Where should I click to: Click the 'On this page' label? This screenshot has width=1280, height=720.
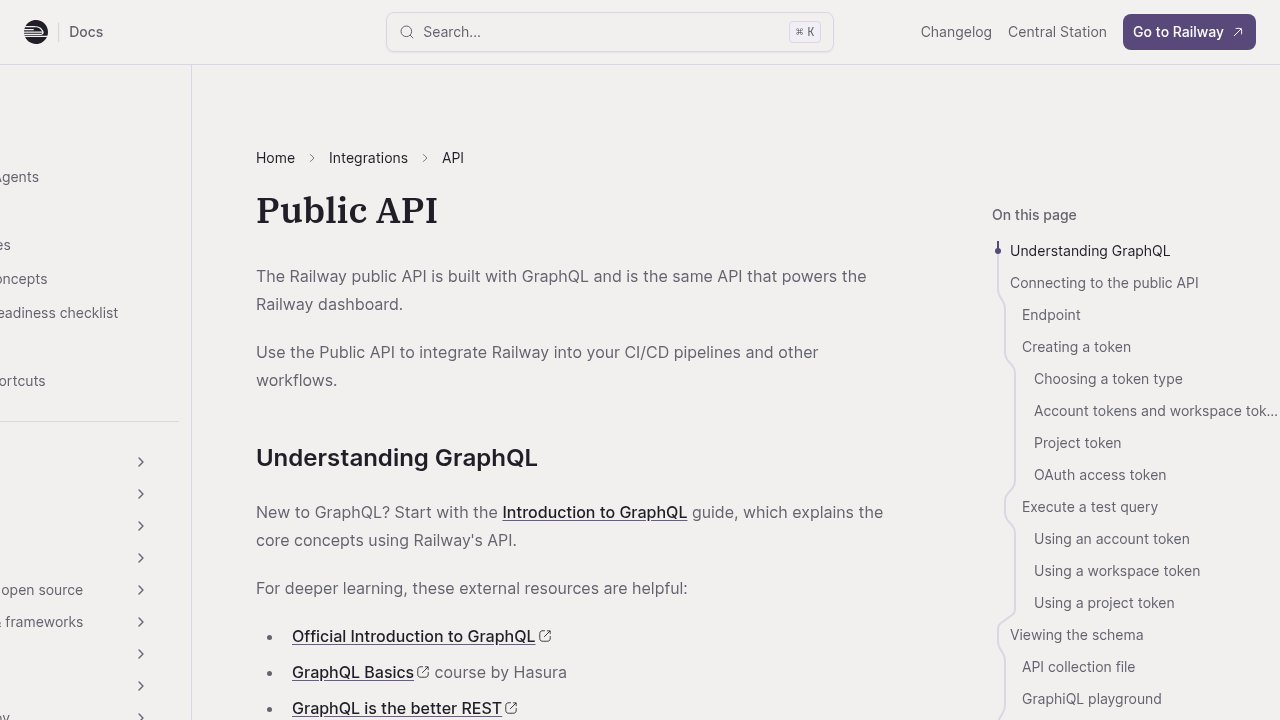point(1034,215)
